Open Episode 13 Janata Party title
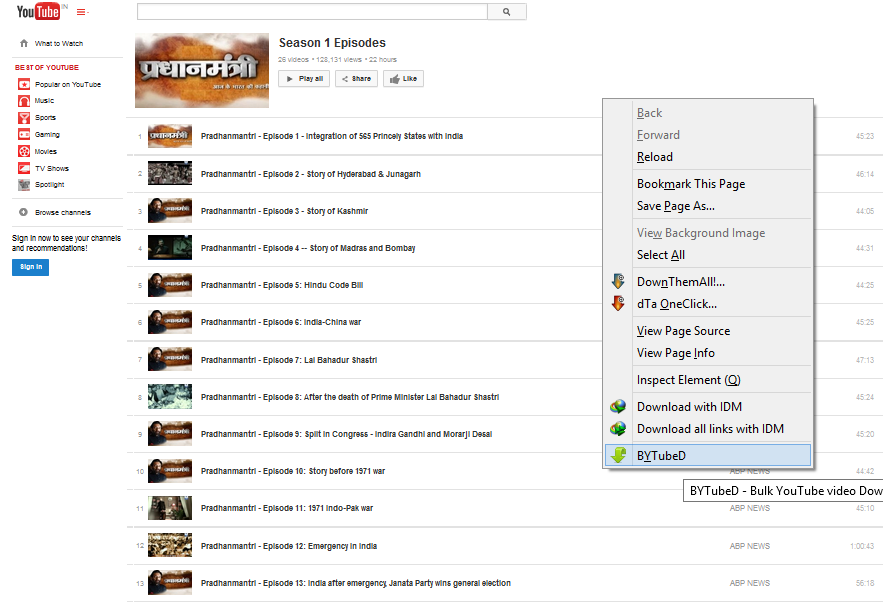This screenshot has height=607, width=883. [356, 583]
